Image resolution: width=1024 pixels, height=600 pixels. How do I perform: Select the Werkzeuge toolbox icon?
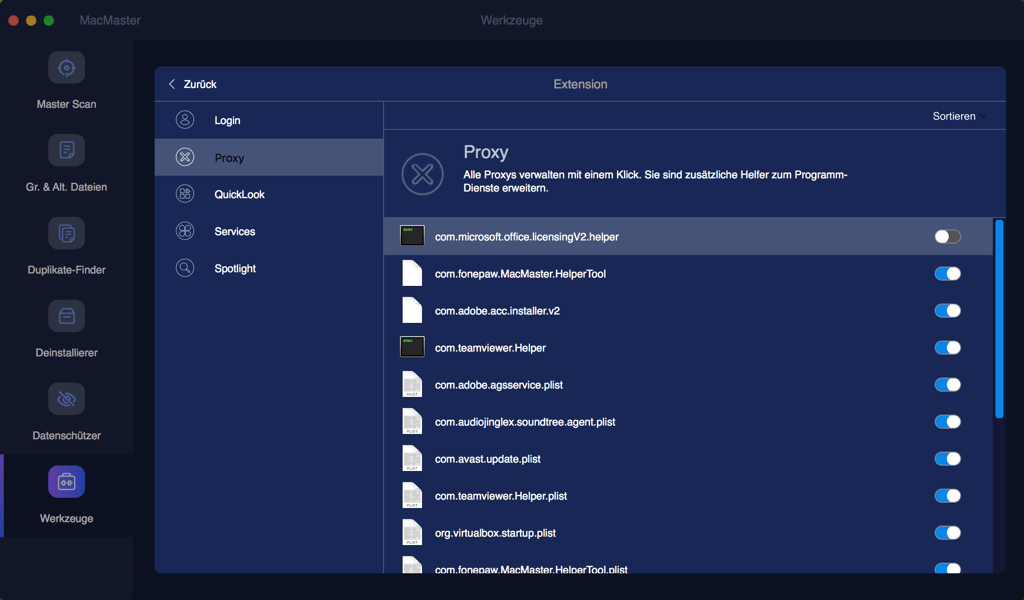coord(66,482)
